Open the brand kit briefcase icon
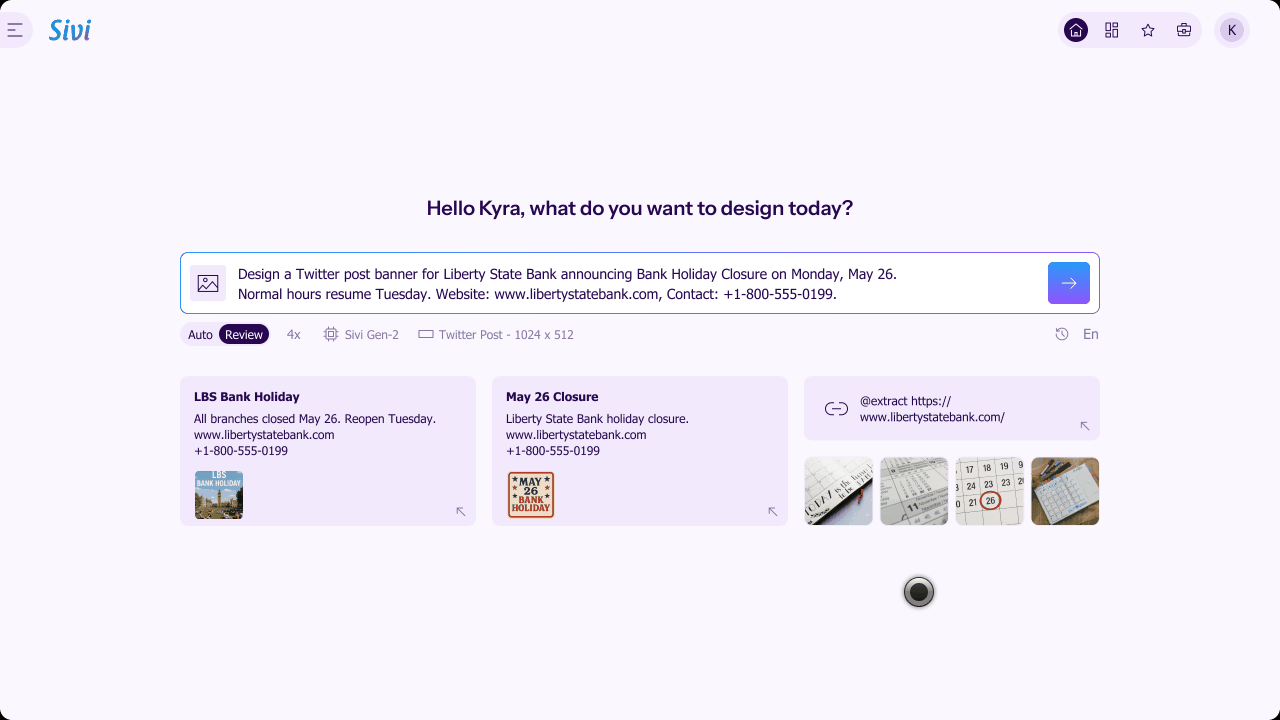Viewport: 1280px width, 720px height. pos(1184,30)
